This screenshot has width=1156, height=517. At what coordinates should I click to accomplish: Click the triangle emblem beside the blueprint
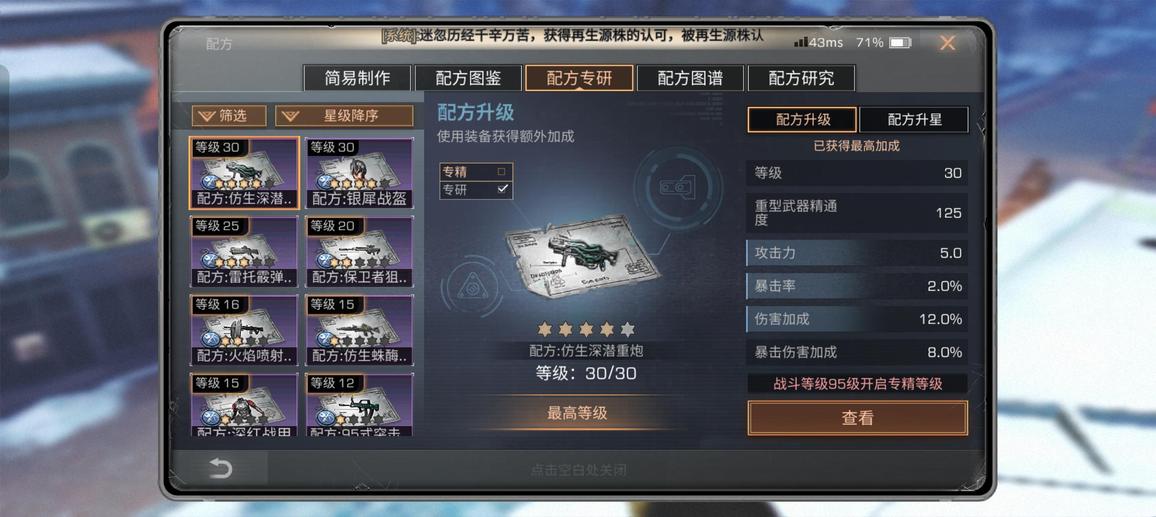pyautogui.click(x=474, y=287)
